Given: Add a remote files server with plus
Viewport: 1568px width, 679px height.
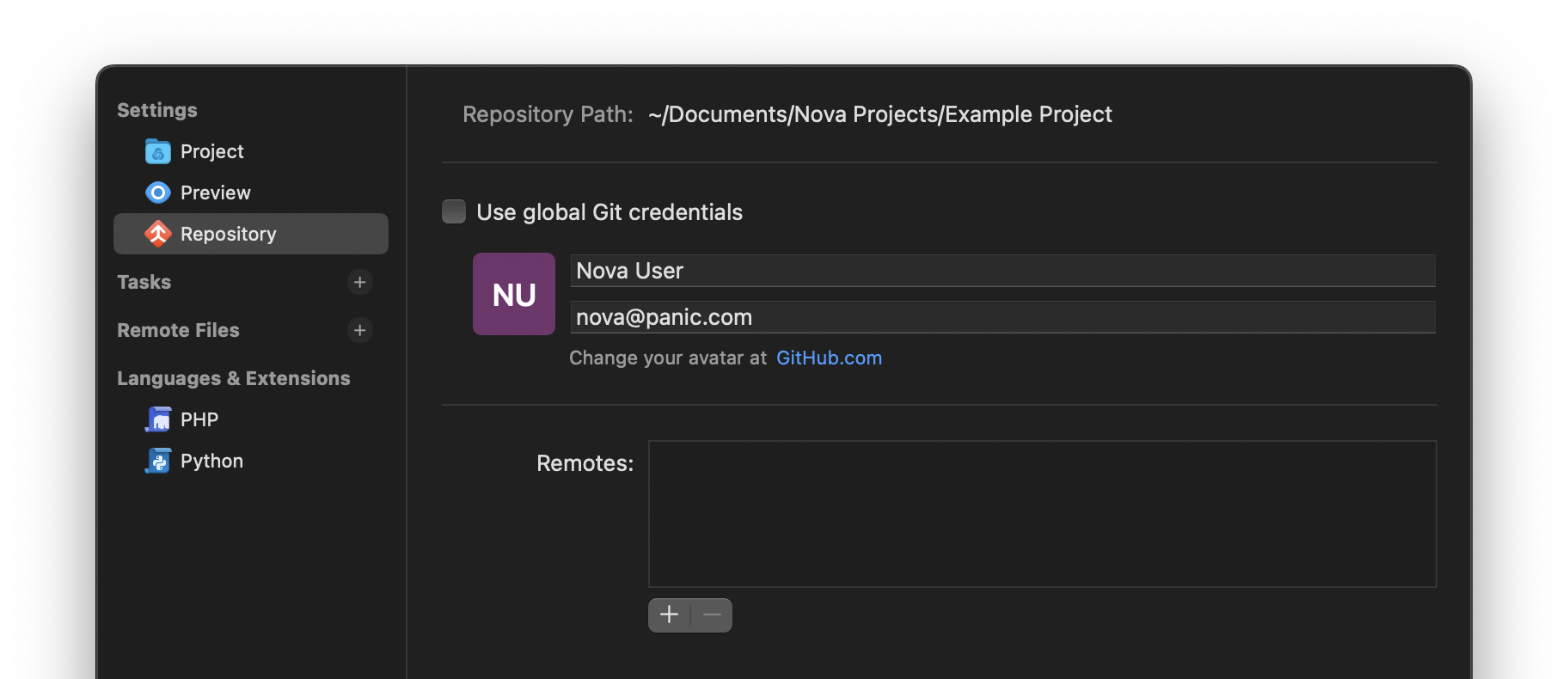Looking at the screenshot, I should click(x=360, y=330).
